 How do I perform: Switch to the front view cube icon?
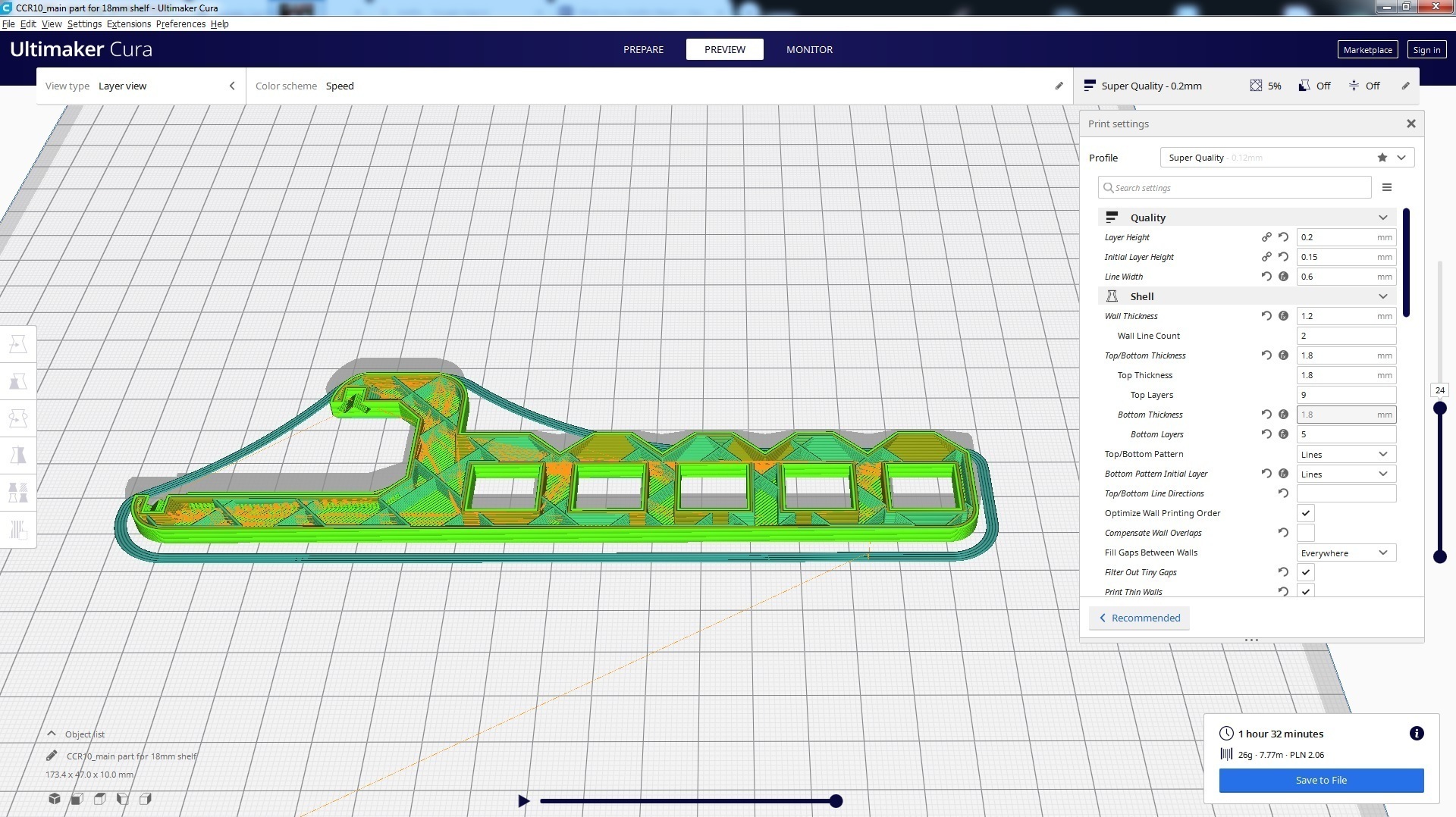pyautogui.click(x=77, y=799)
